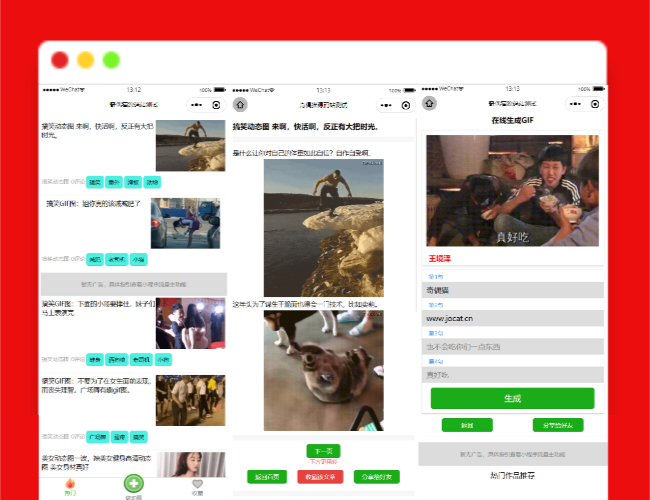Click home icon in right phone header

click(x=431, y=103)
